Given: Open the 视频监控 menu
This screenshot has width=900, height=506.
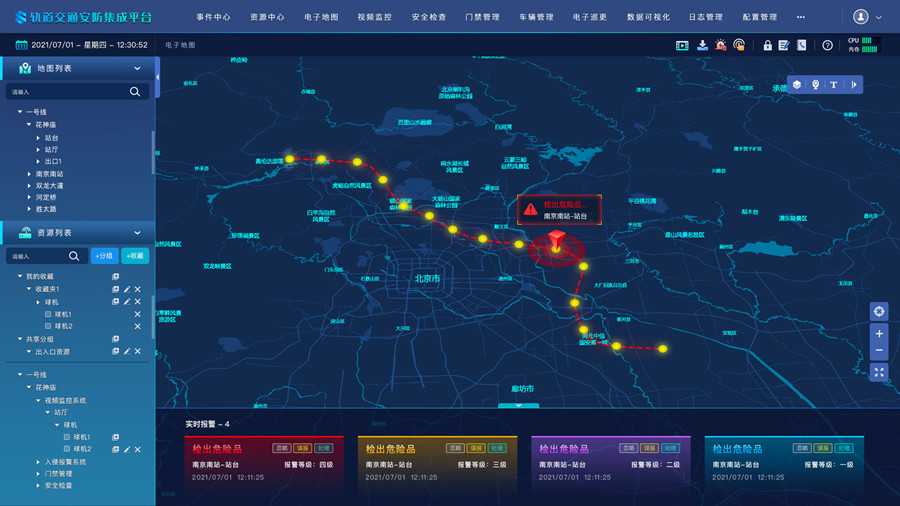Looking at the screenshot, I should point(374,17).
